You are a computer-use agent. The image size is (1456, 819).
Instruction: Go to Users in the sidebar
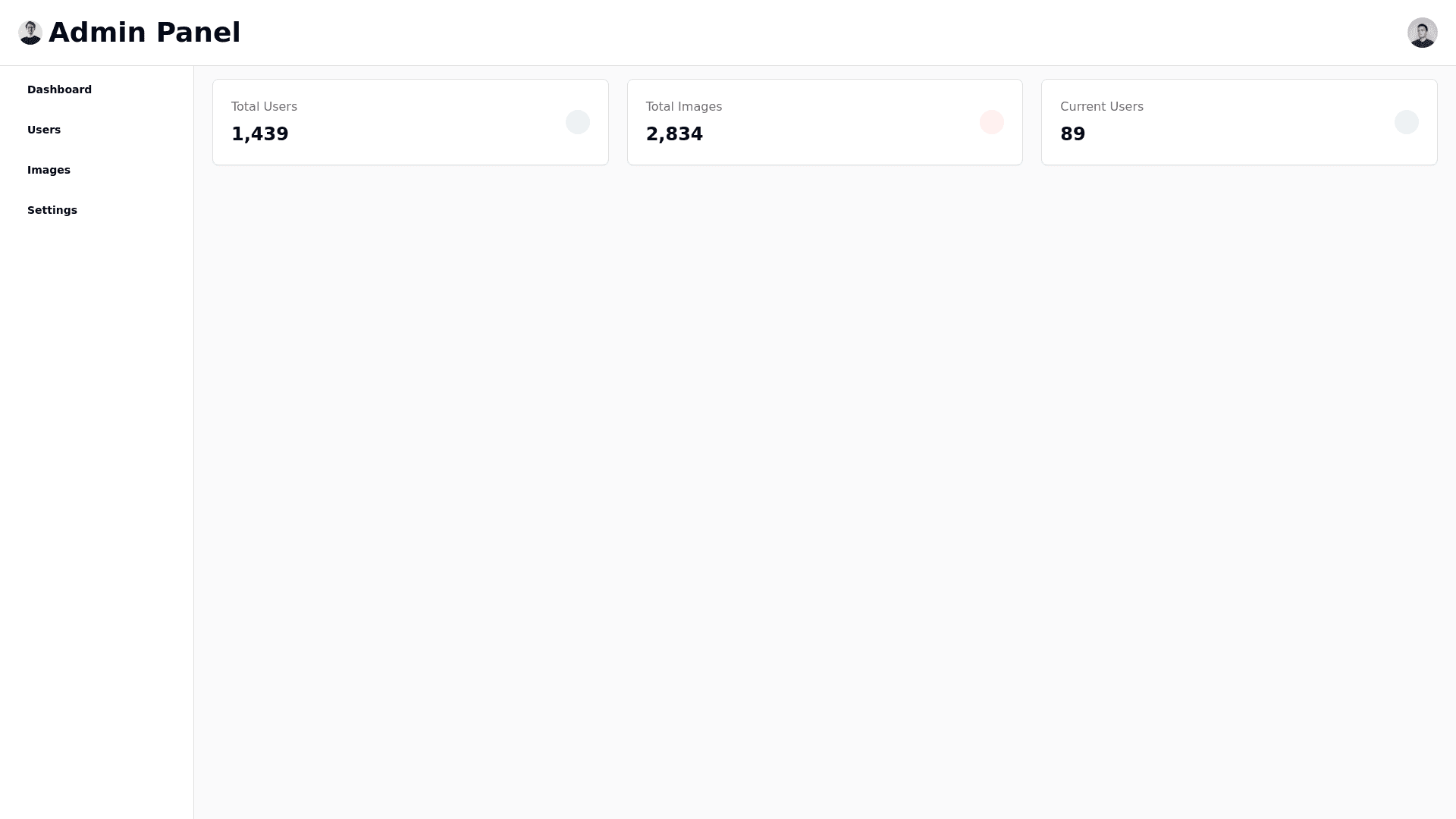click(x=44, y=130)
